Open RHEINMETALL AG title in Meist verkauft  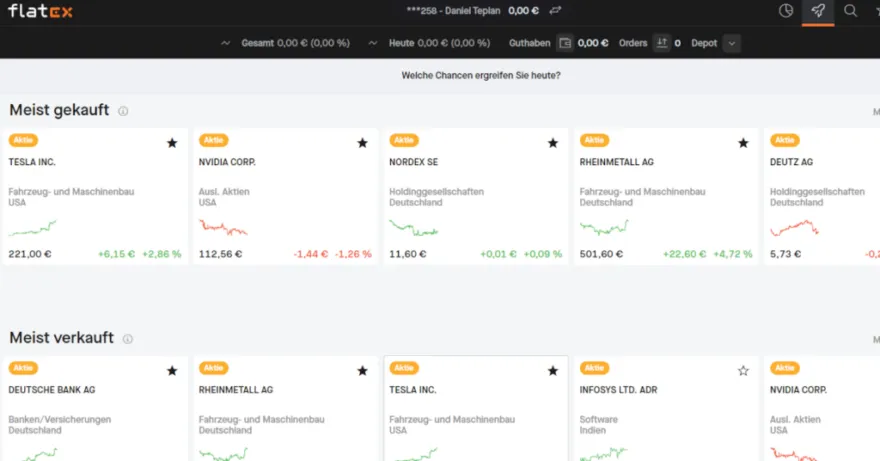tap(236, 390)
